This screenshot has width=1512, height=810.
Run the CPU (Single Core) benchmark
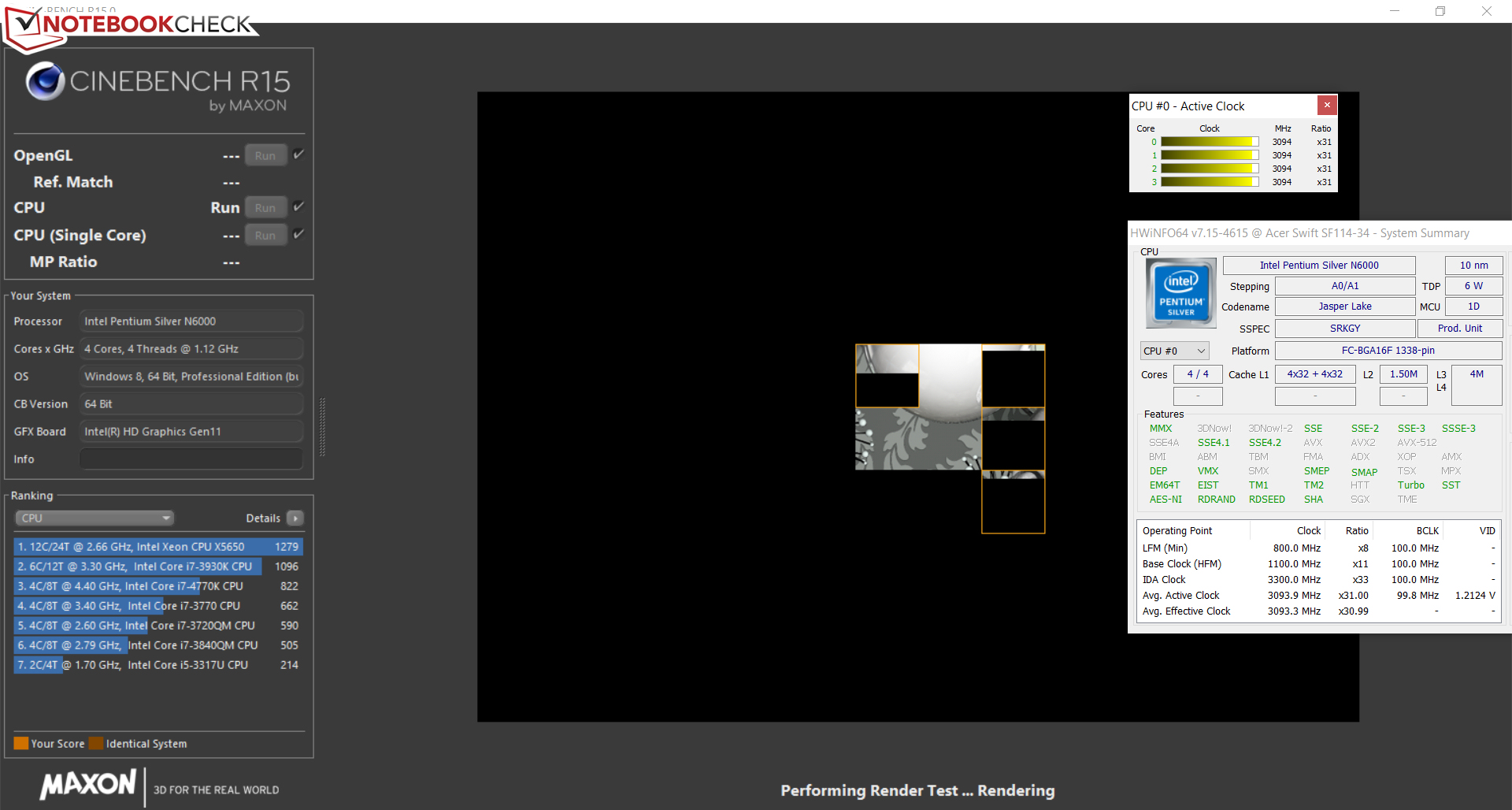click(265, 235)
